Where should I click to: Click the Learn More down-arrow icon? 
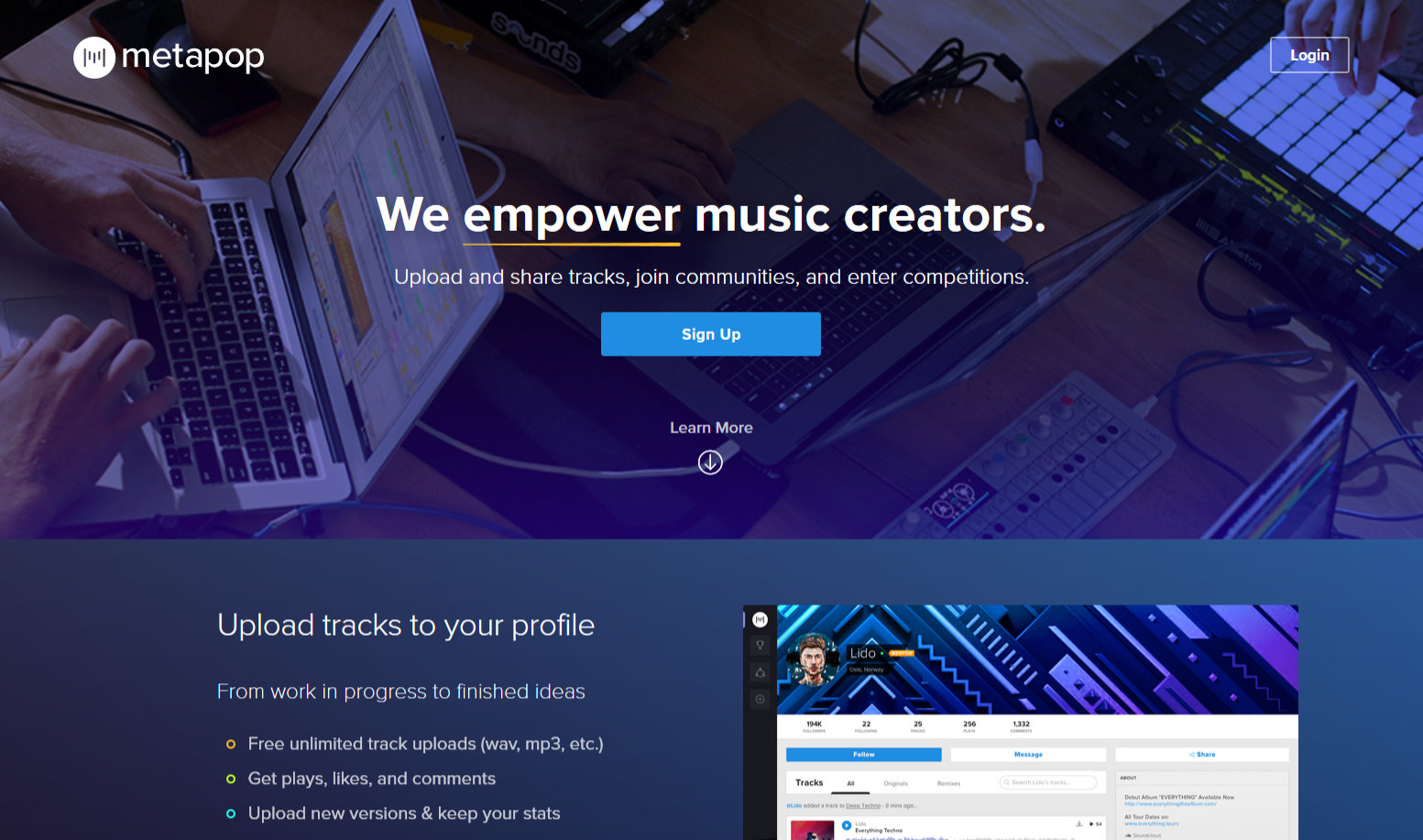click(710, 463)
